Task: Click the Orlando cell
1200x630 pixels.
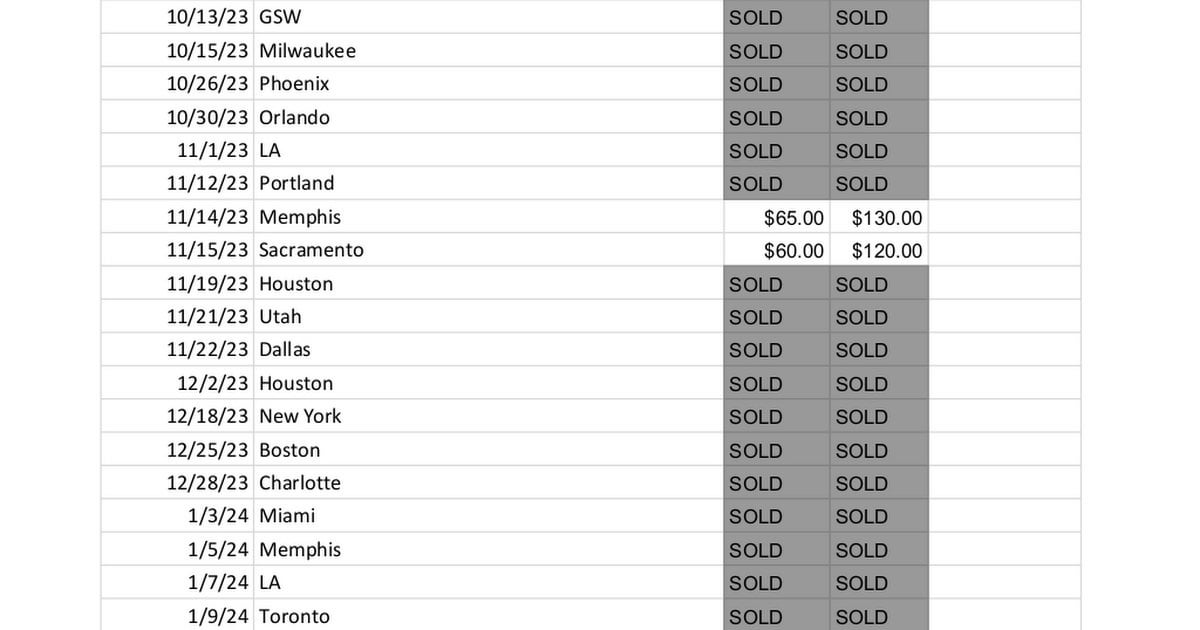Action: pyautogui.click(x=294, y=117)
